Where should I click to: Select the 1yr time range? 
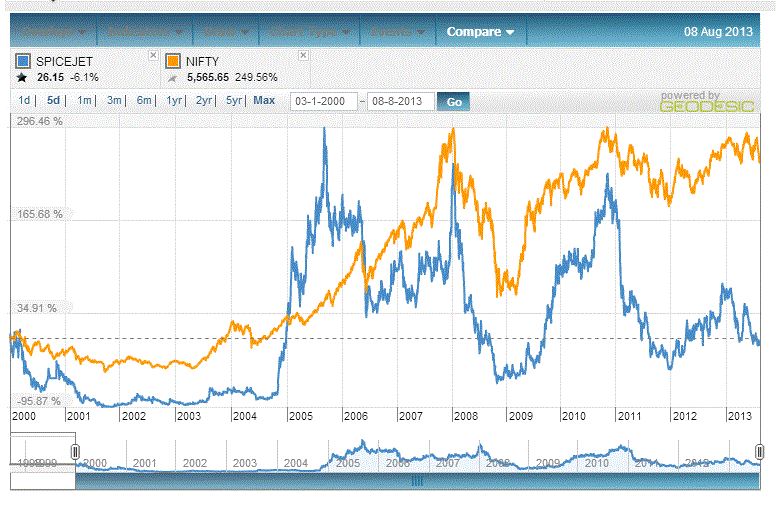click(174, 101)
